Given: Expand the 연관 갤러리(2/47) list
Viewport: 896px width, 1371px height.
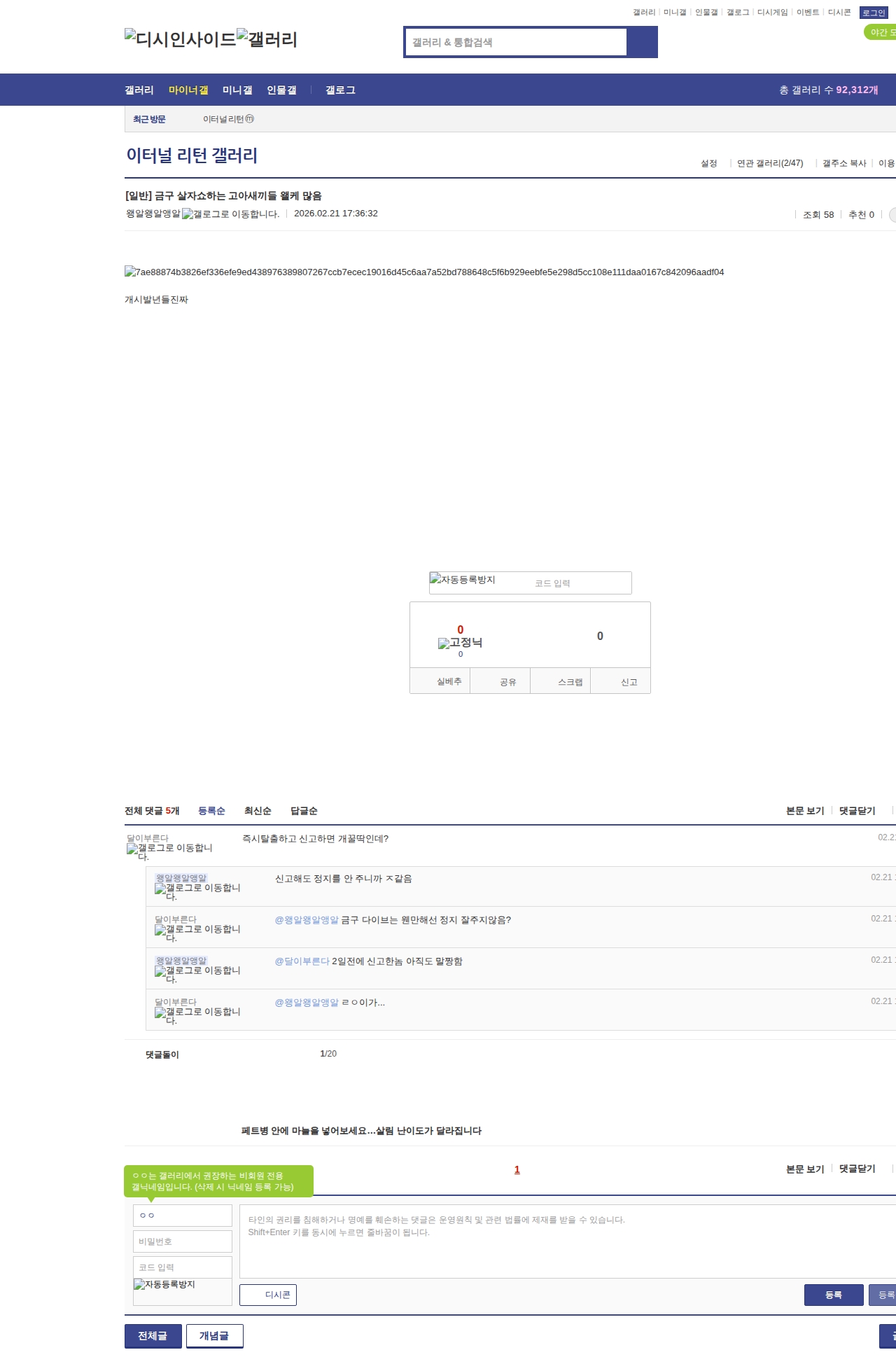Looking at the screenshot, I should [770, 163].
